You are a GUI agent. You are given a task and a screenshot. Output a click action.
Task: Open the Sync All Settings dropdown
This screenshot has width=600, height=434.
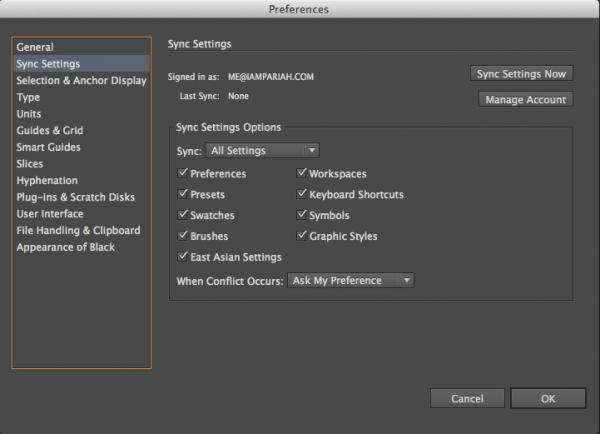point(262,150)
